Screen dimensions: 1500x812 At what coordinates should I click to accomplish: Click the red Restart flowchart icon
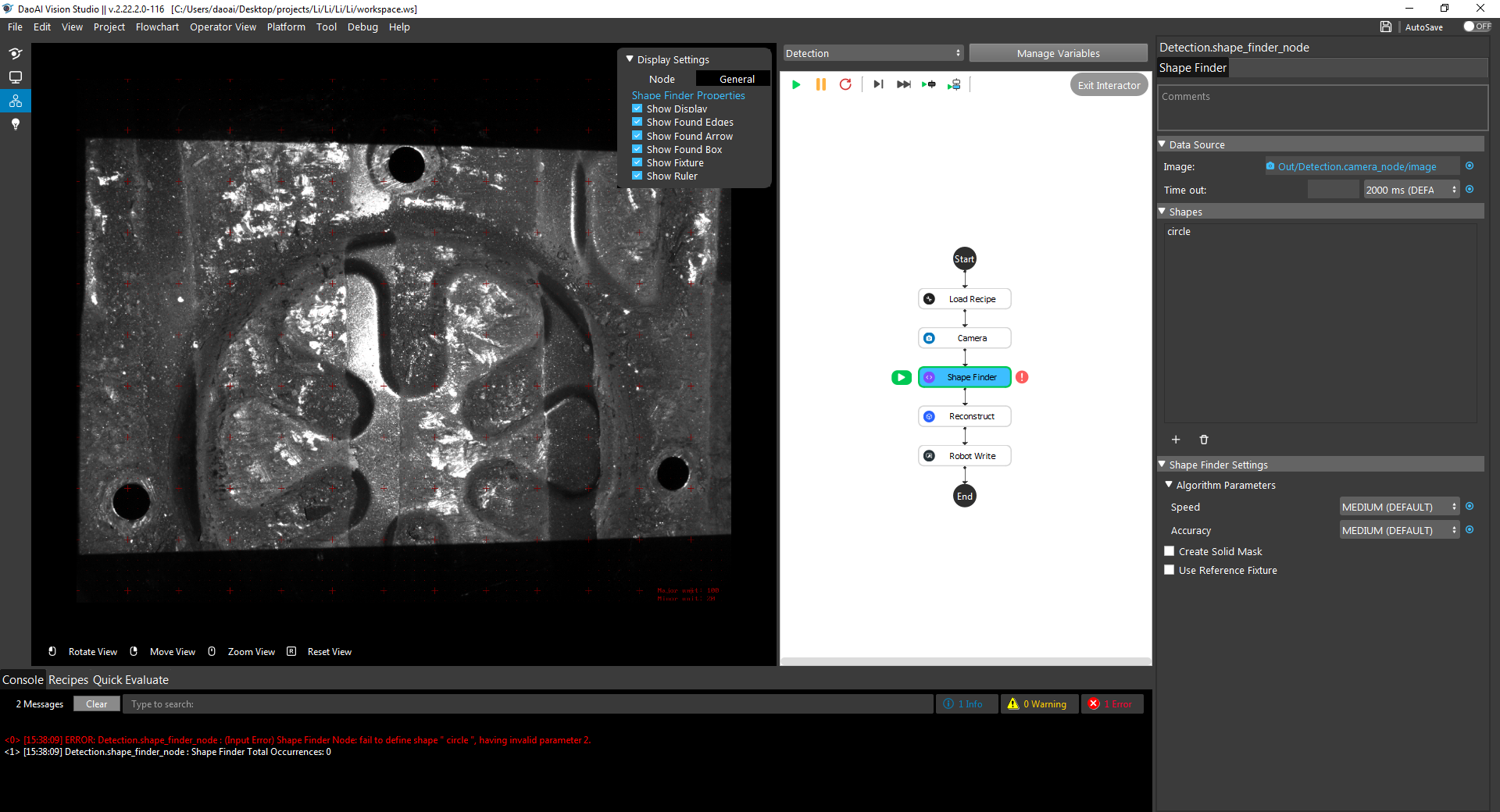845,84
